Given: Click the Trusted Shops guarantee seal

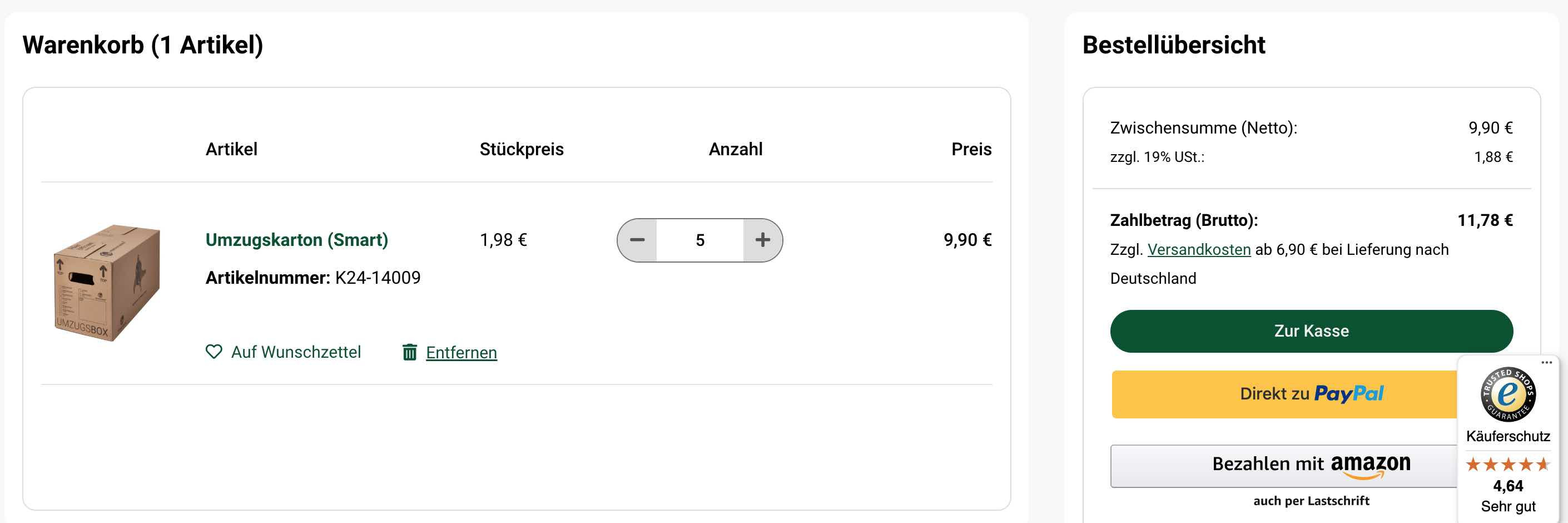Looking at the screenshot, I should (x=1508, y=394).
